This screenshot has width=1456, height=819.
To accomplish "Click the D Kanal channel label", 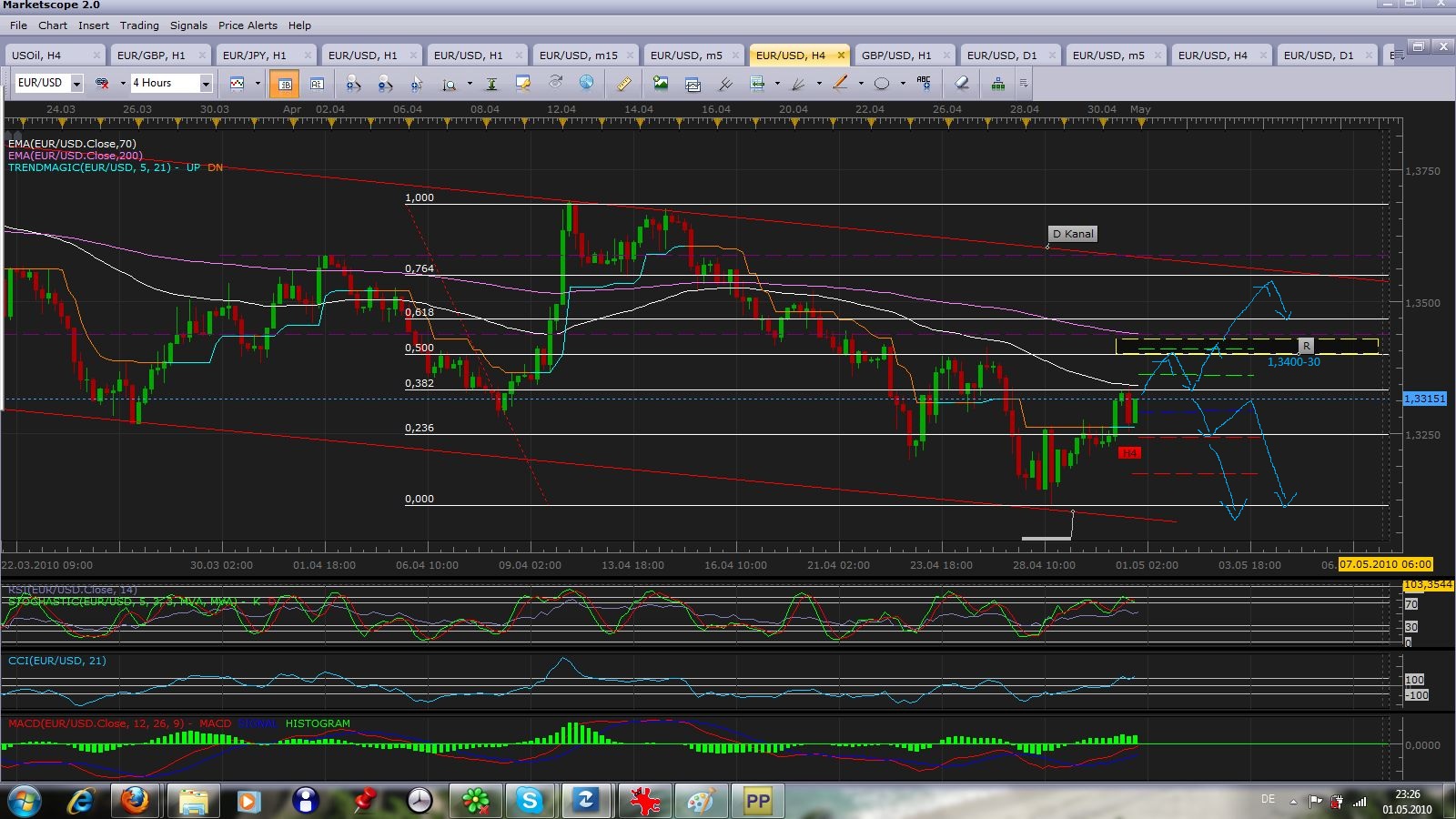I will point(1073,234).
